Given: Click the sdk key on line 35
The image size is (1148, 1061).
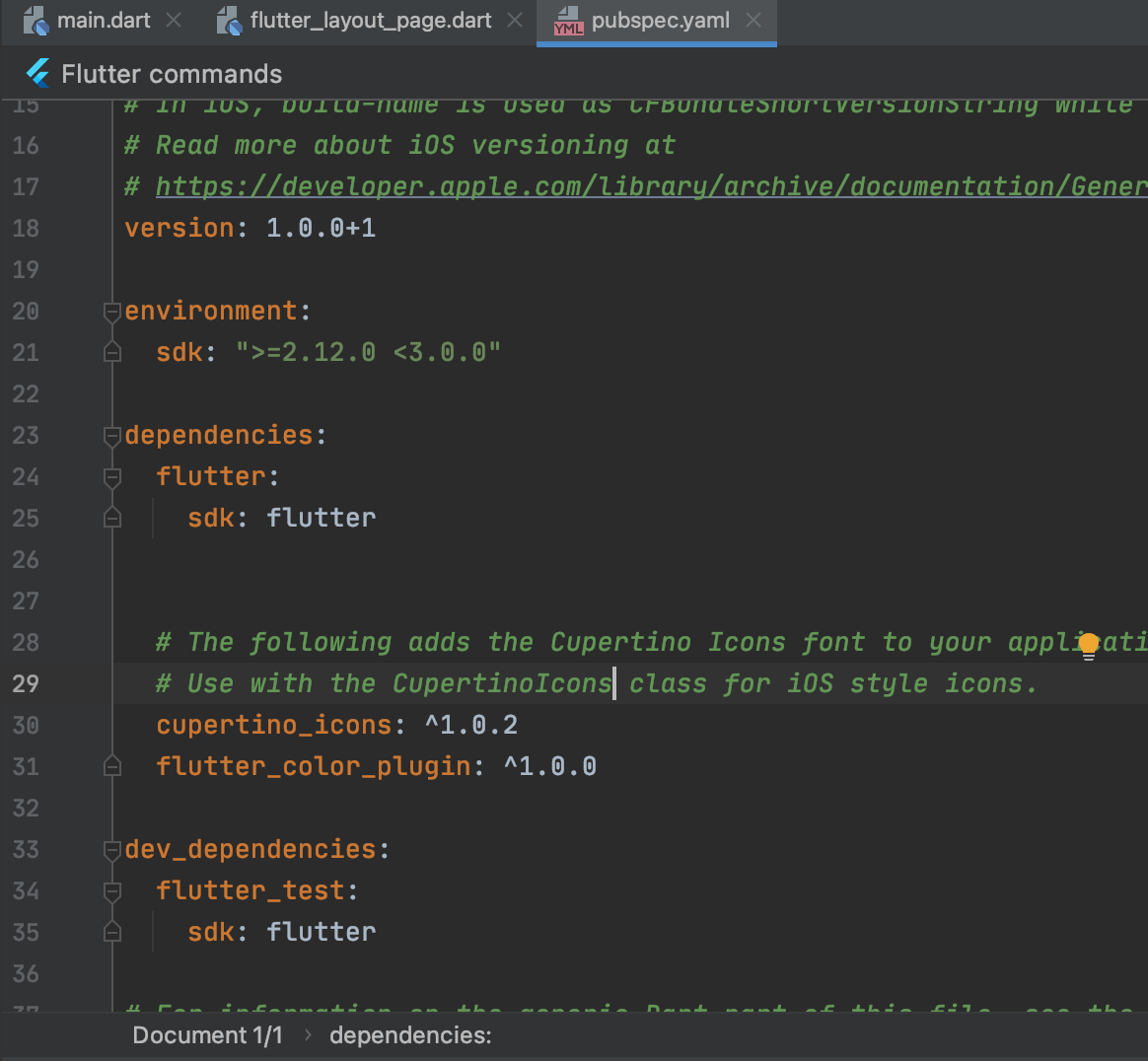Looking at the screenshot, I should tap(211, 932).
